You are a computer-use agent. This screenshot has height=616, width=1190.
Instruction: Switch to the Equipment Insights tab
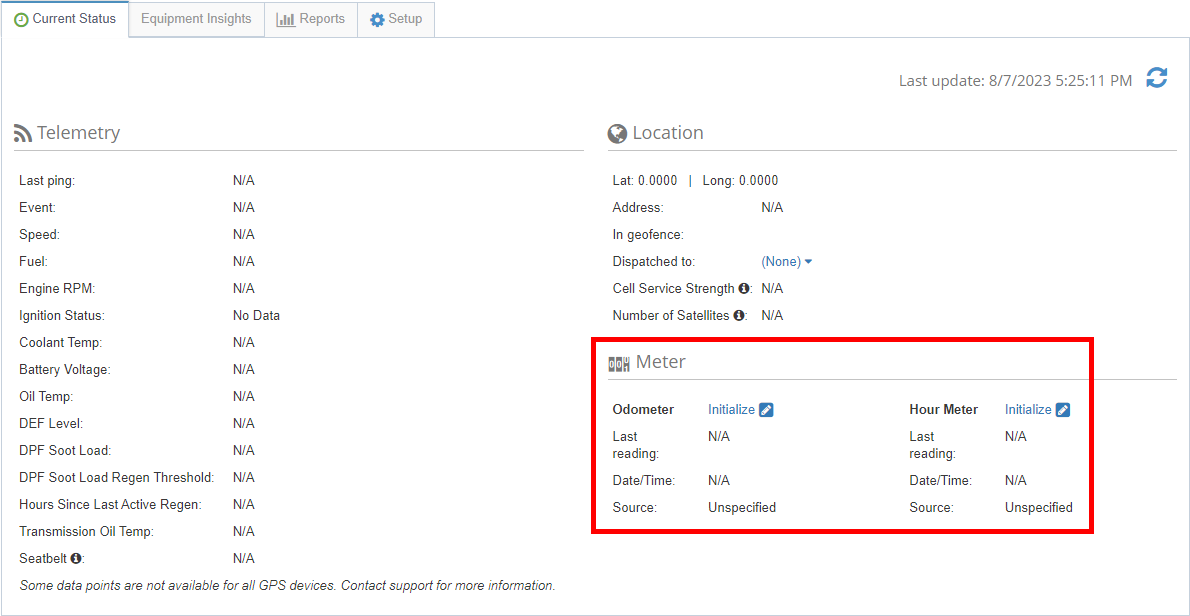195,18
